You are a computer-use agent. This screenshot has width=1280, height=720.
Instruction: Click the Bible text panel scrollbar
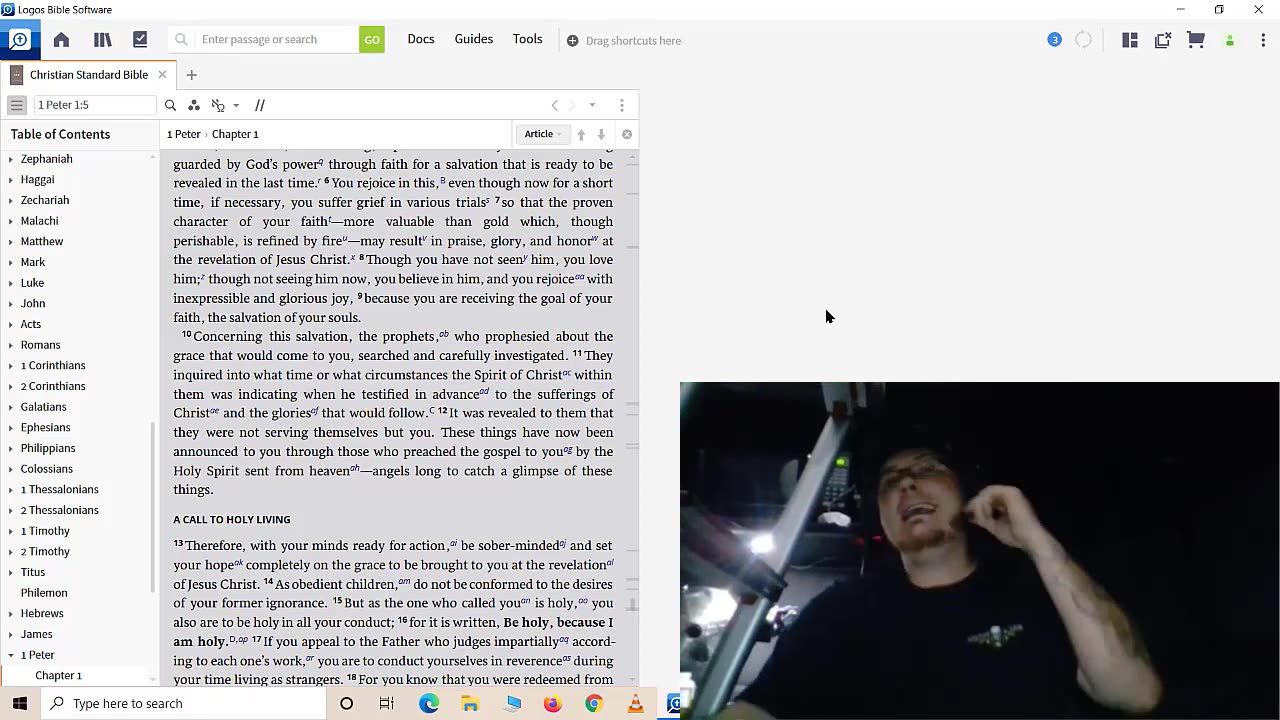(632, 605)
